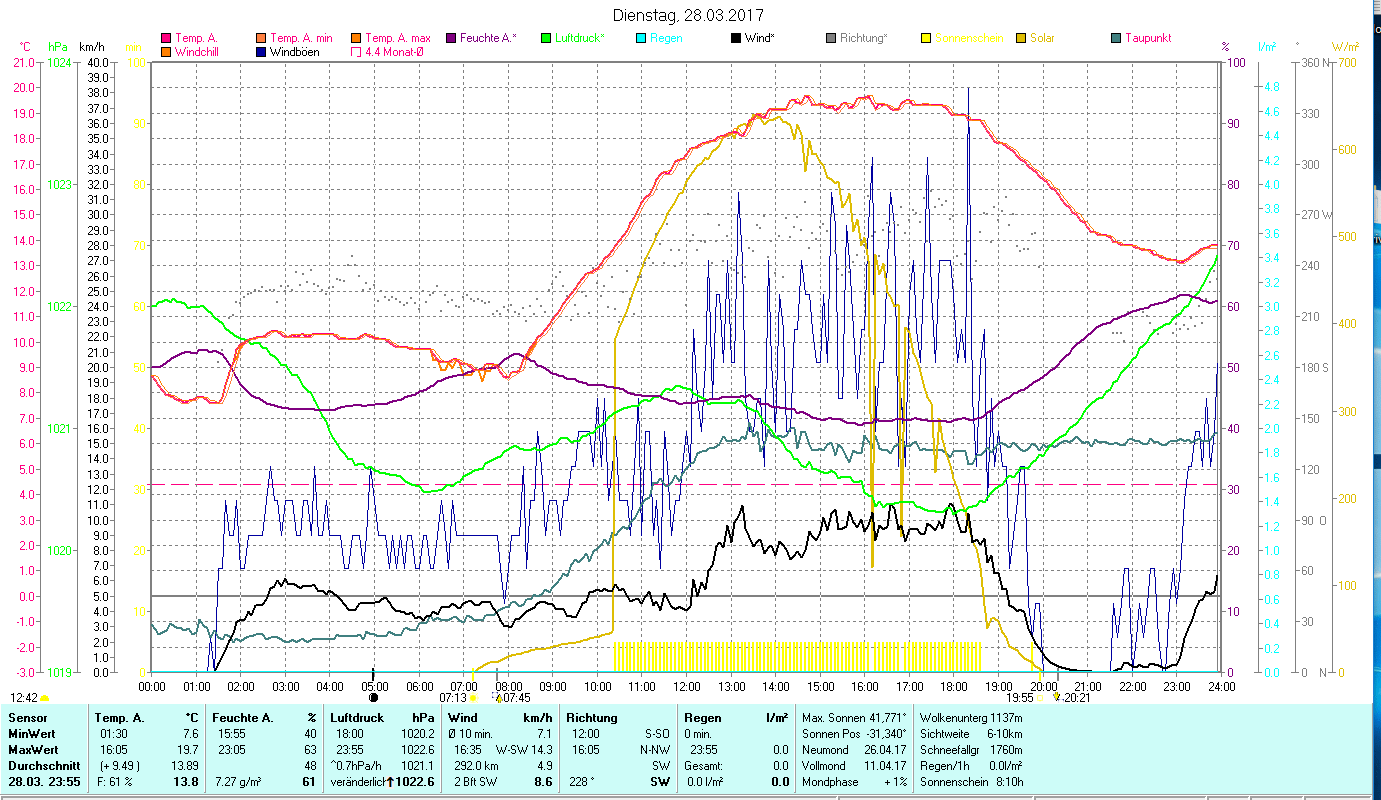This screenshot has height=800, width=1381.
Task: Click the moon marker below 05:00
Action: pos(374,697)
